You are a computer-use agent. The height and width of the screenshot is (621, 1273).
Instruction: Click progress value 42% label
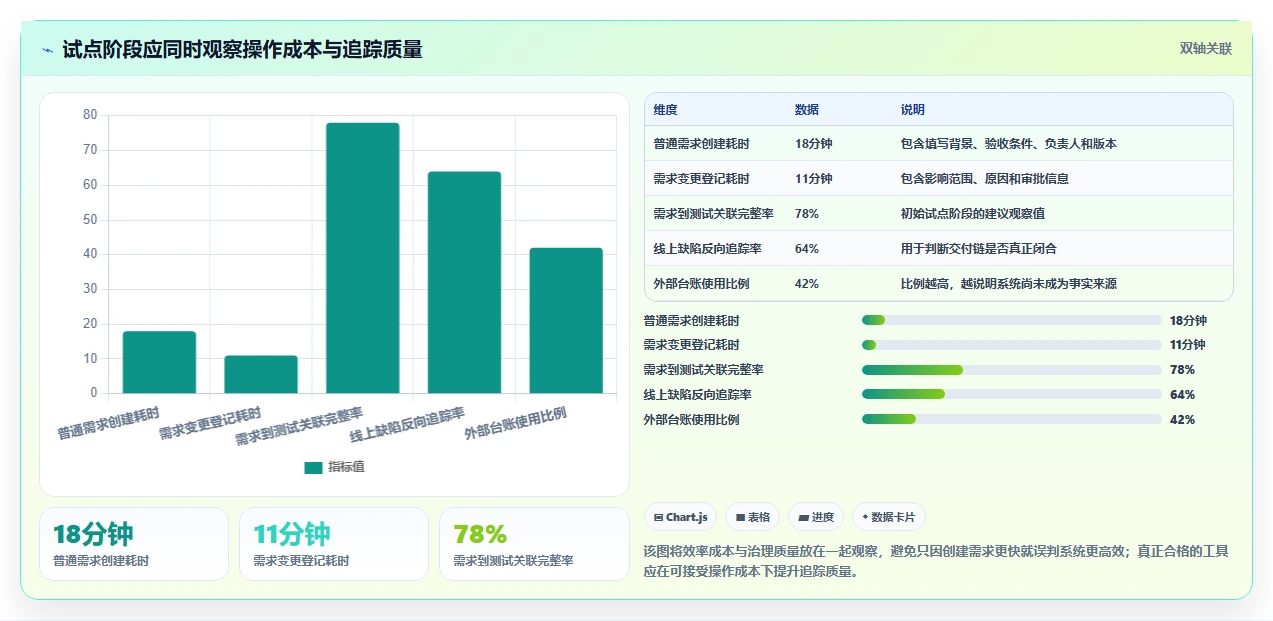1182,420
